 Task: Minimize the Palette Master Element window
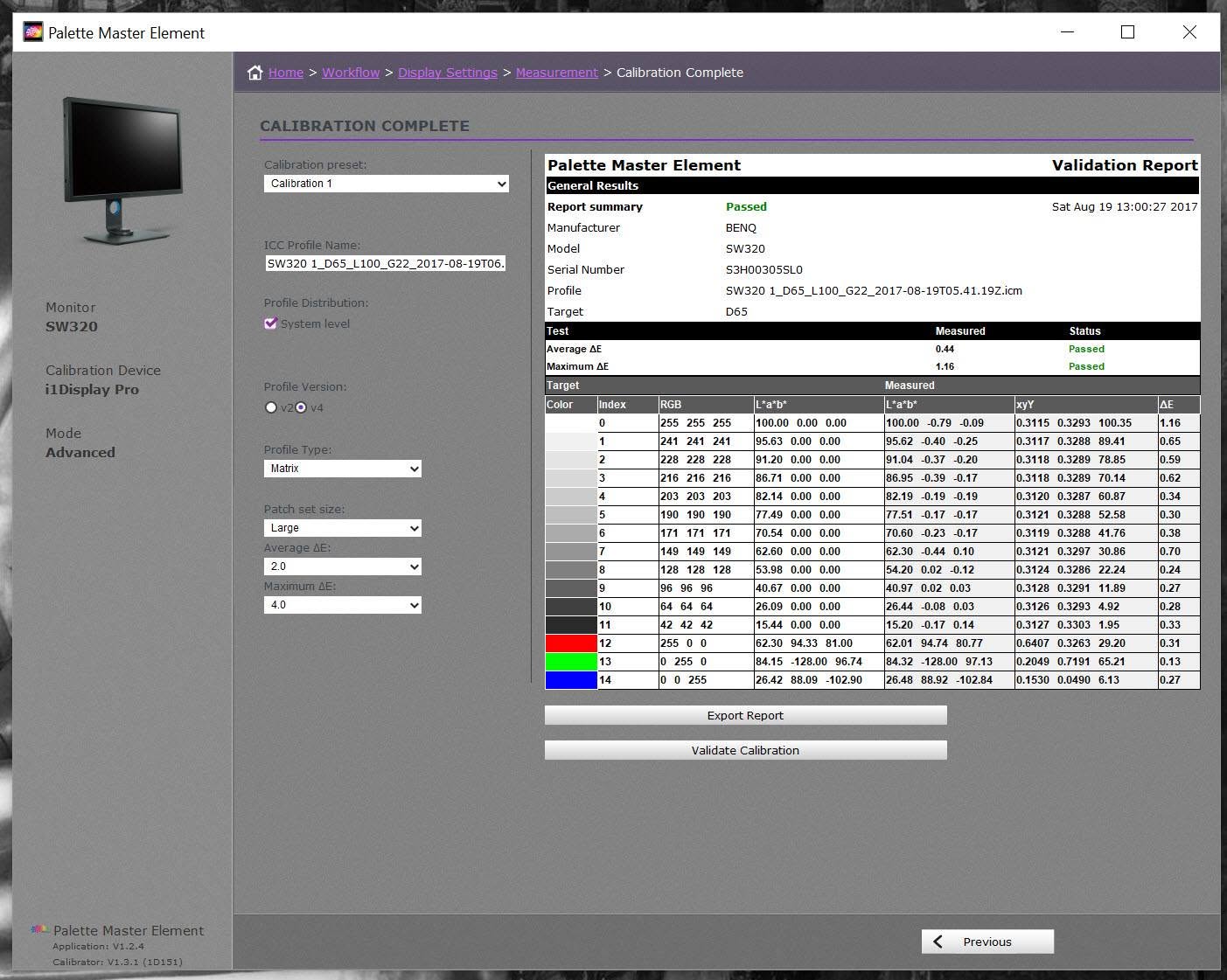click(x=1067, y=32)
